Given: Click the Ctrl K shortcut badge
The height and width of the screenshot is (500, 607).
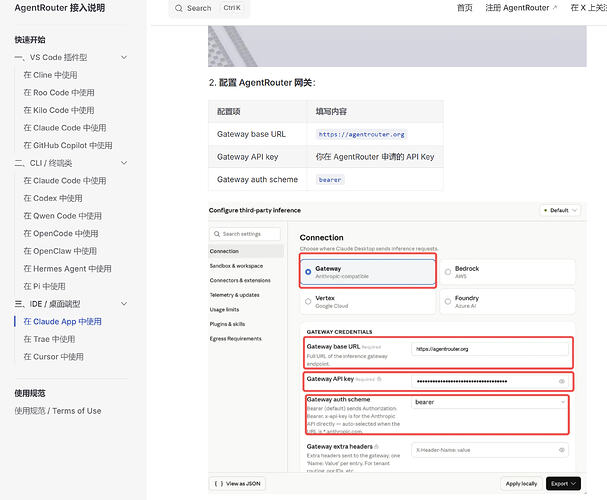Looking at the screenshot, I should pyautogui.click(x=232, y=8).
